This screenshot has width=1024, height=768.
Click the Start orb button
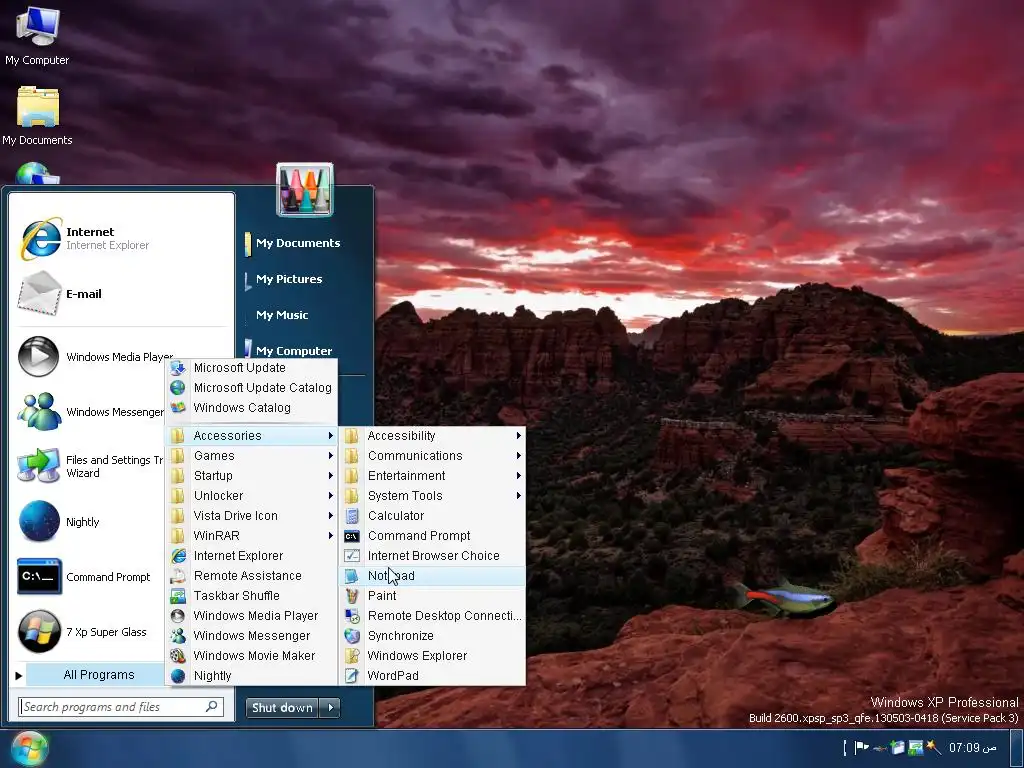[29, 748]
